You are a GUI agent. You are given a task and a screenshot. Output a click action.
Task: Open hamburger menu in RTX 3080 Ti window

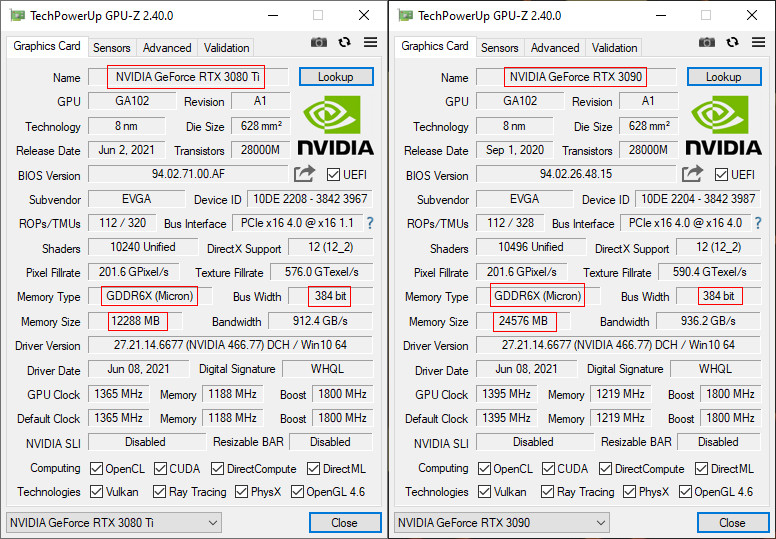(370, 43)
